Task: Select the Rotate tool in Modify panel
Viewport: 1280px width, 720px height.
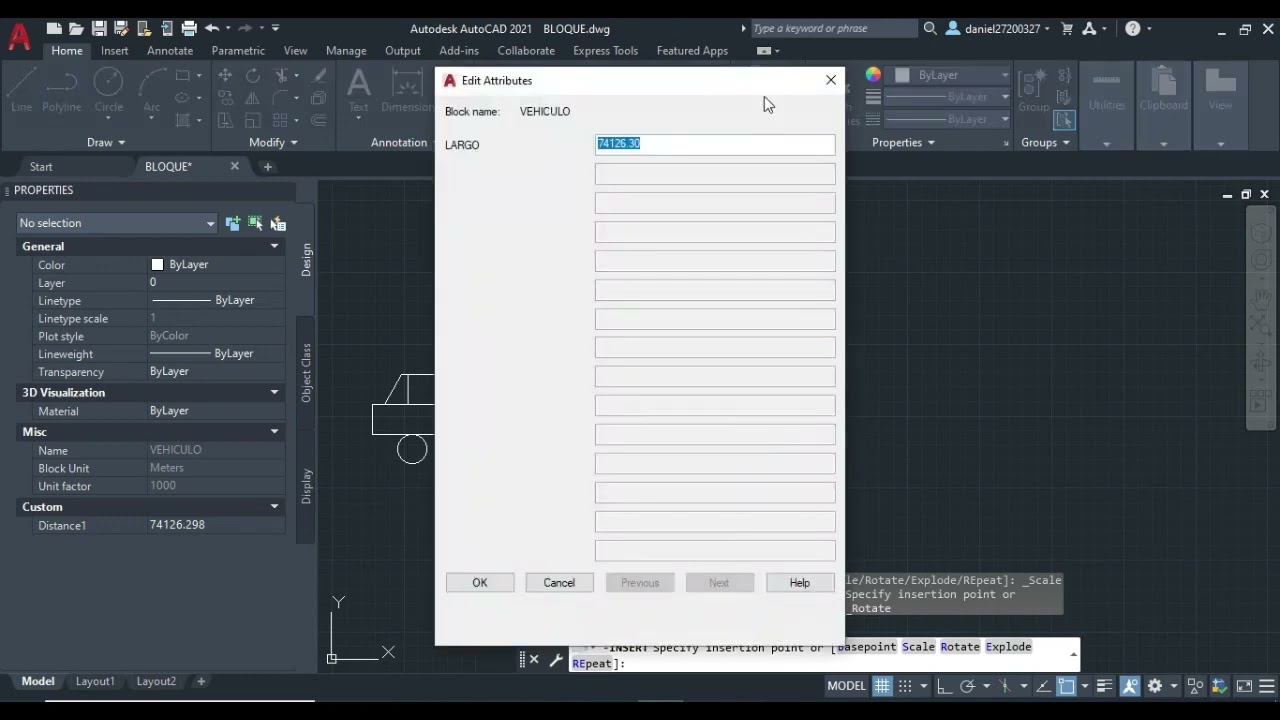Action: [x=253, y=76]
